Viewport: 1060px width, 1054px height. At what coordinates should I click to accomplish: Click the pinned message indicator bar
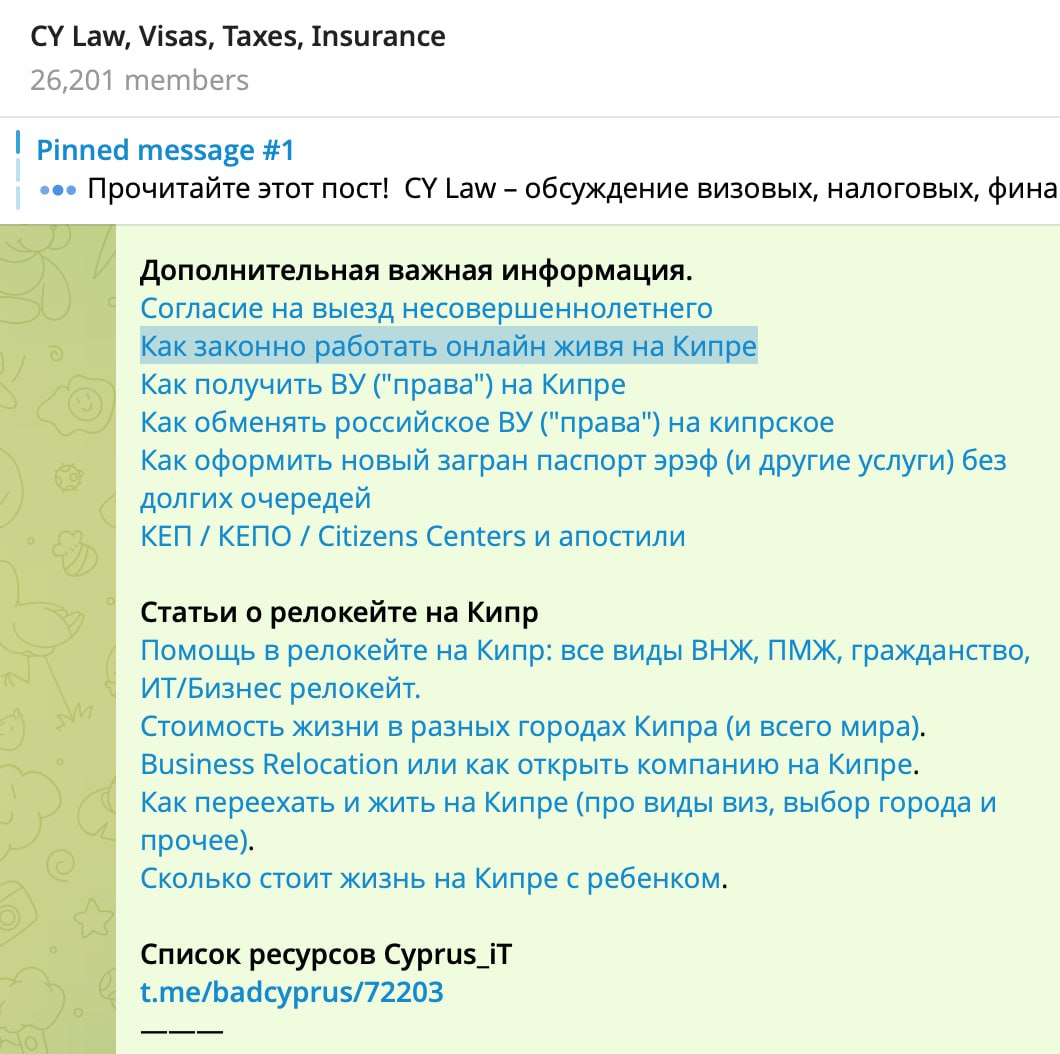coord(18,170)
